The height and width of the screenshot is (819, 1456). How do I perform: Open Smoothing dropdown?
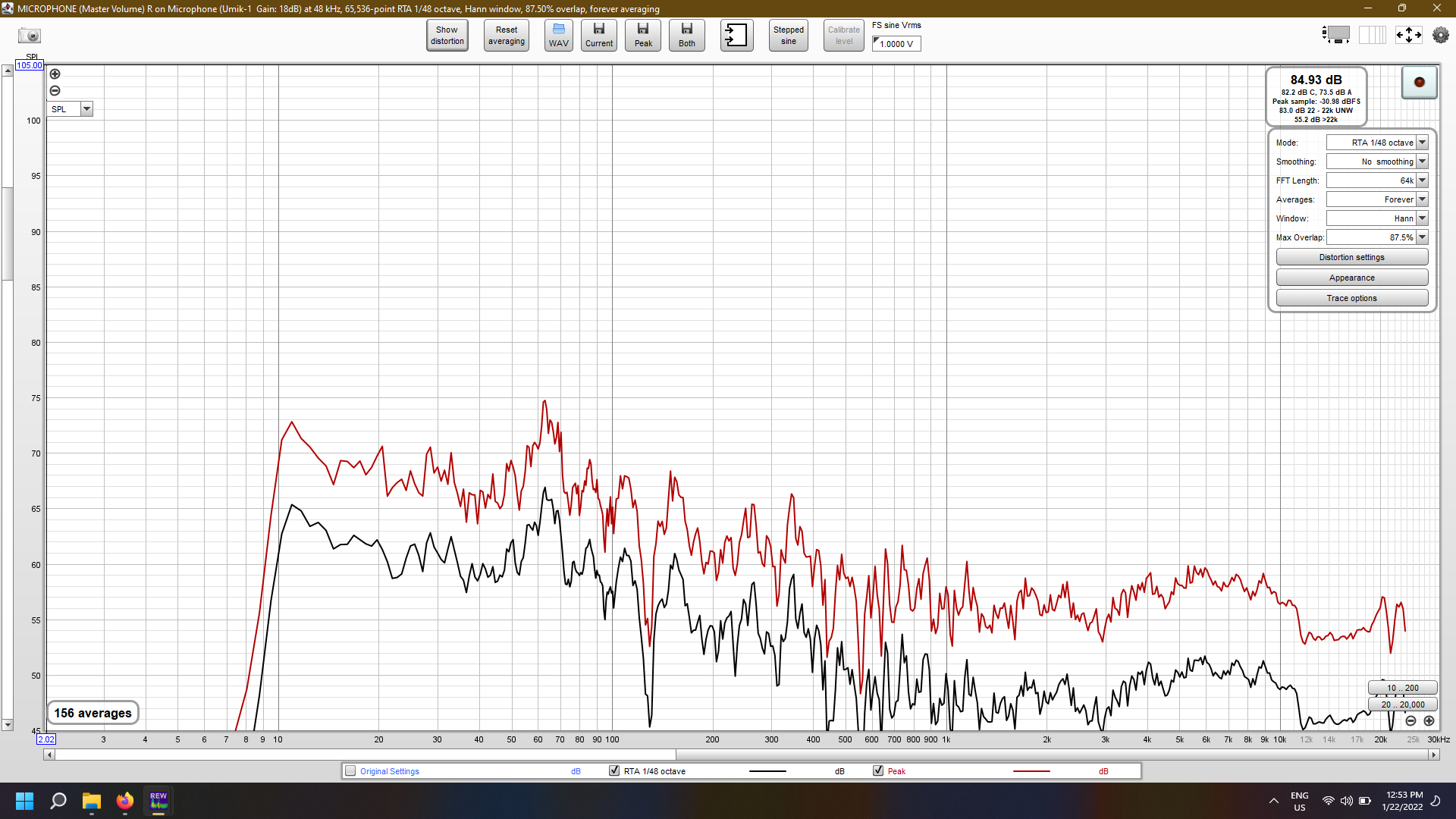click(x=1377, y=162)
